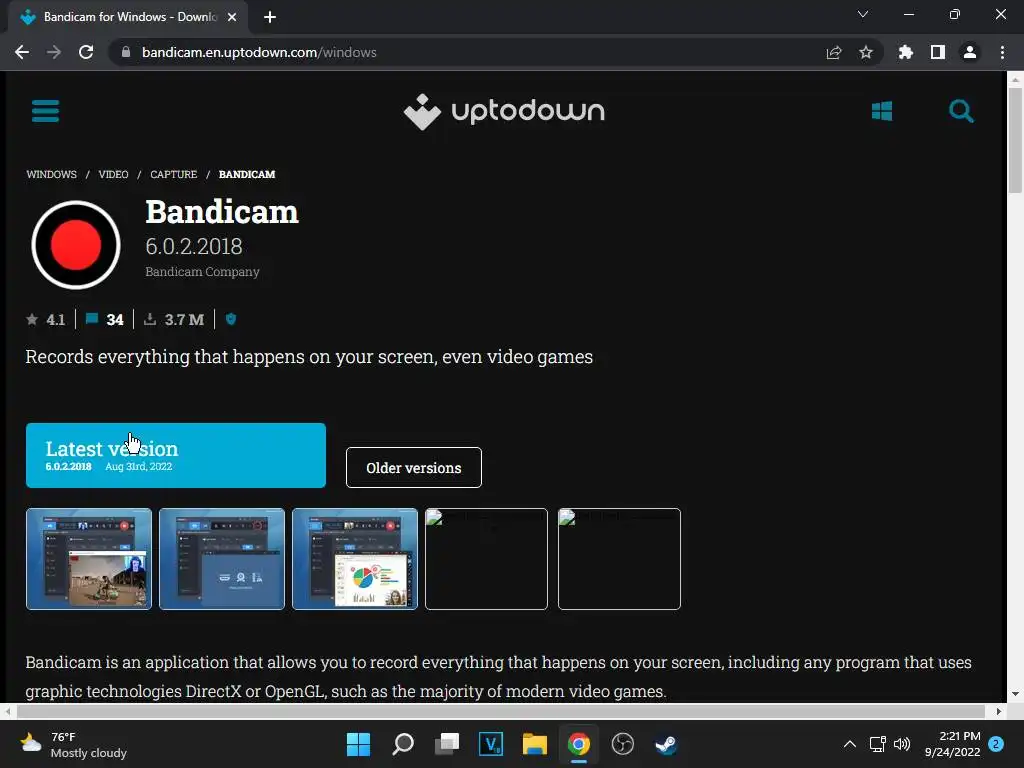Click the vertical page scrollbar thumb

(x=1015, y=140)
